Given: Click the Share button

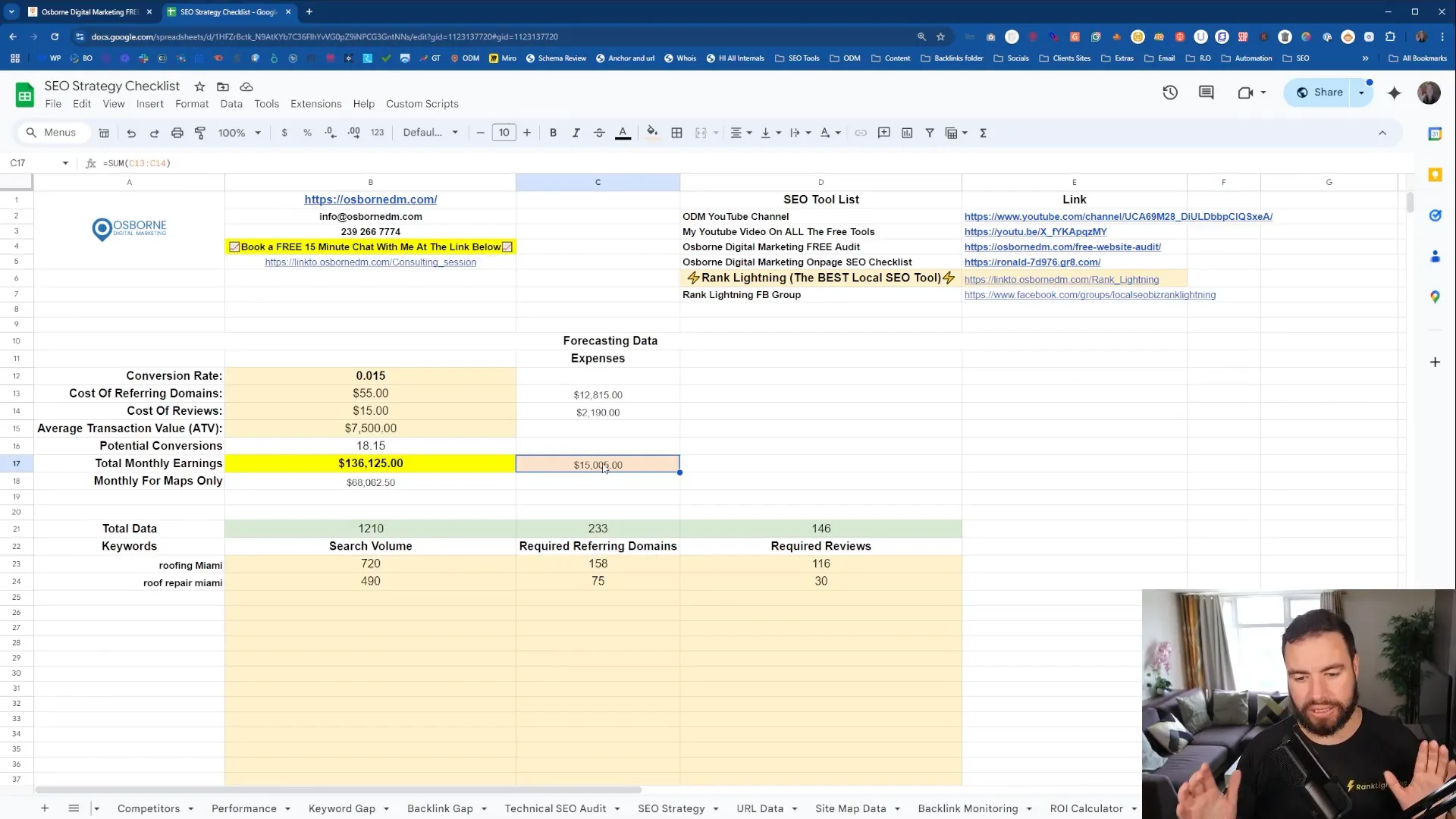Looking at the screenshot, I should click(1320, 93).
